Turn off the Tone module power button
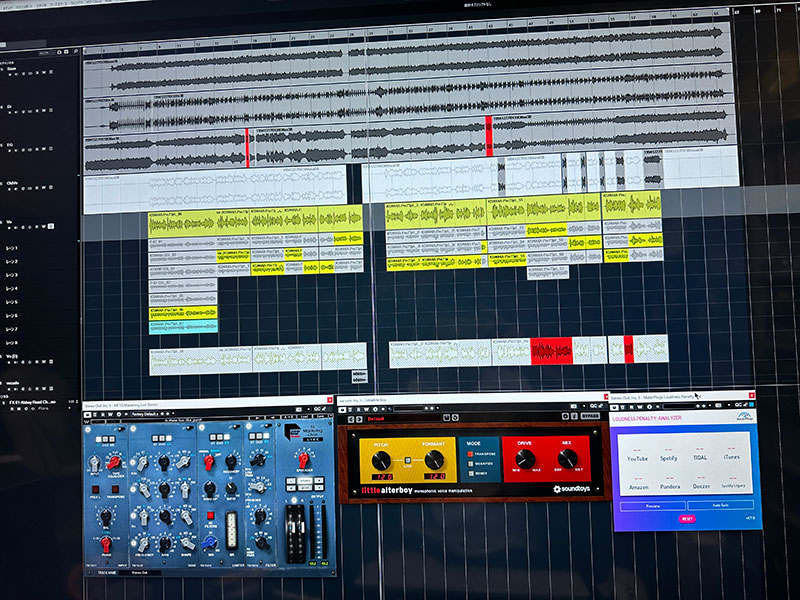The height and width of the screenshot is (600, 800). 132,428
